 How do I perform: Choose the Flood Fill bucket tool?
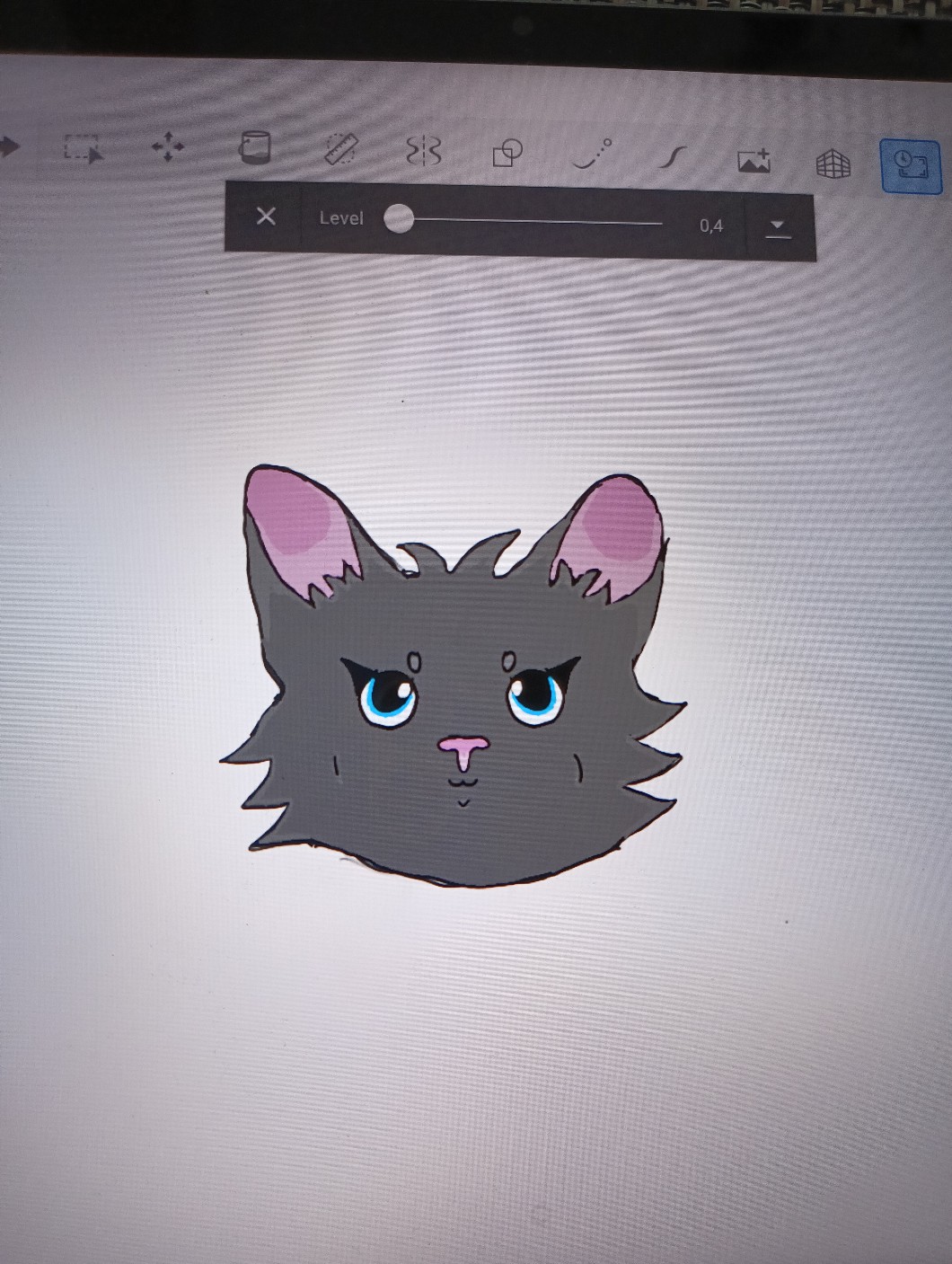[x=254, y=147]
